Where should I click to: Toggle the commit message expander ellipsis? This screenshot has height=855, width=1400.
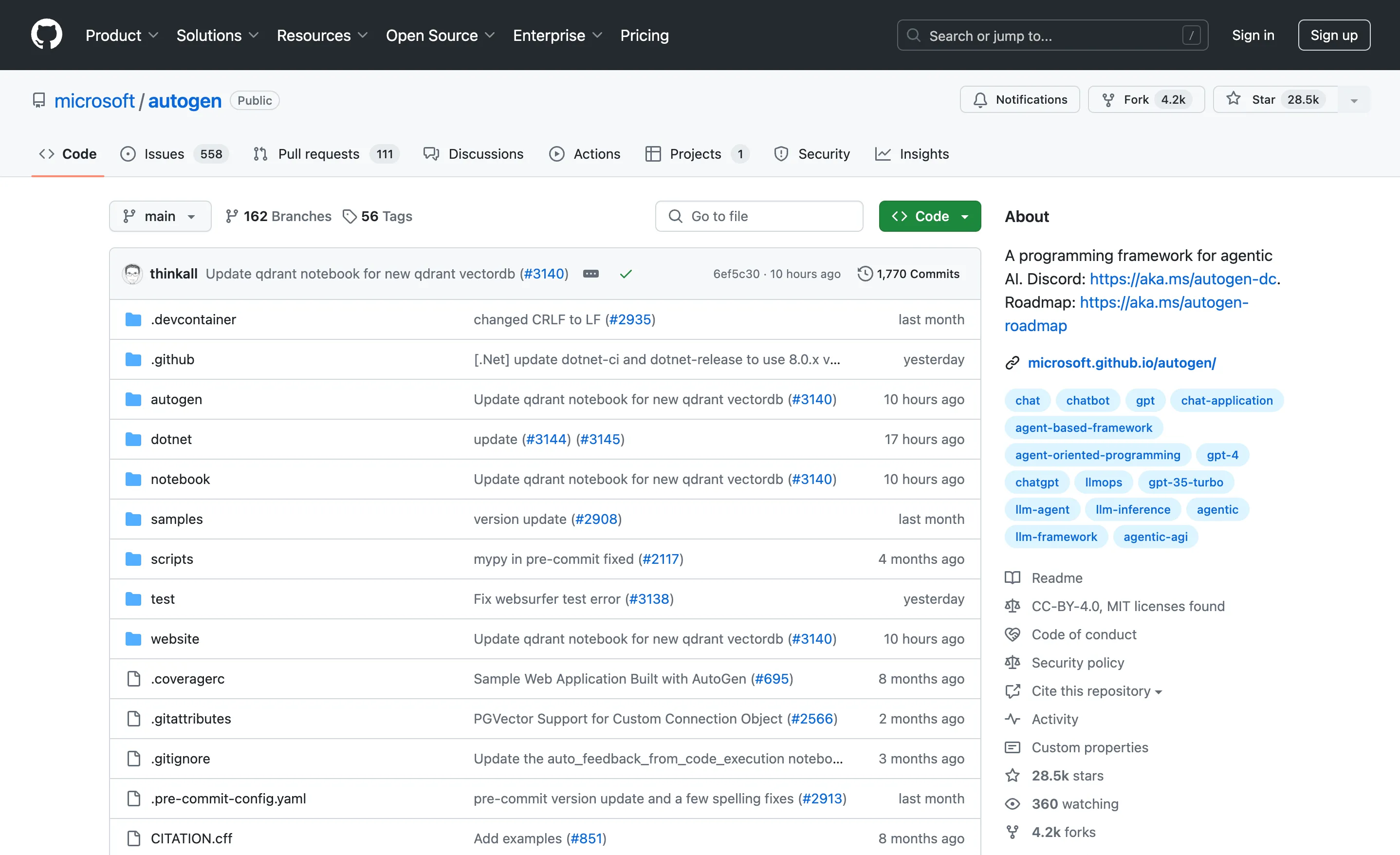click(591, 274)
